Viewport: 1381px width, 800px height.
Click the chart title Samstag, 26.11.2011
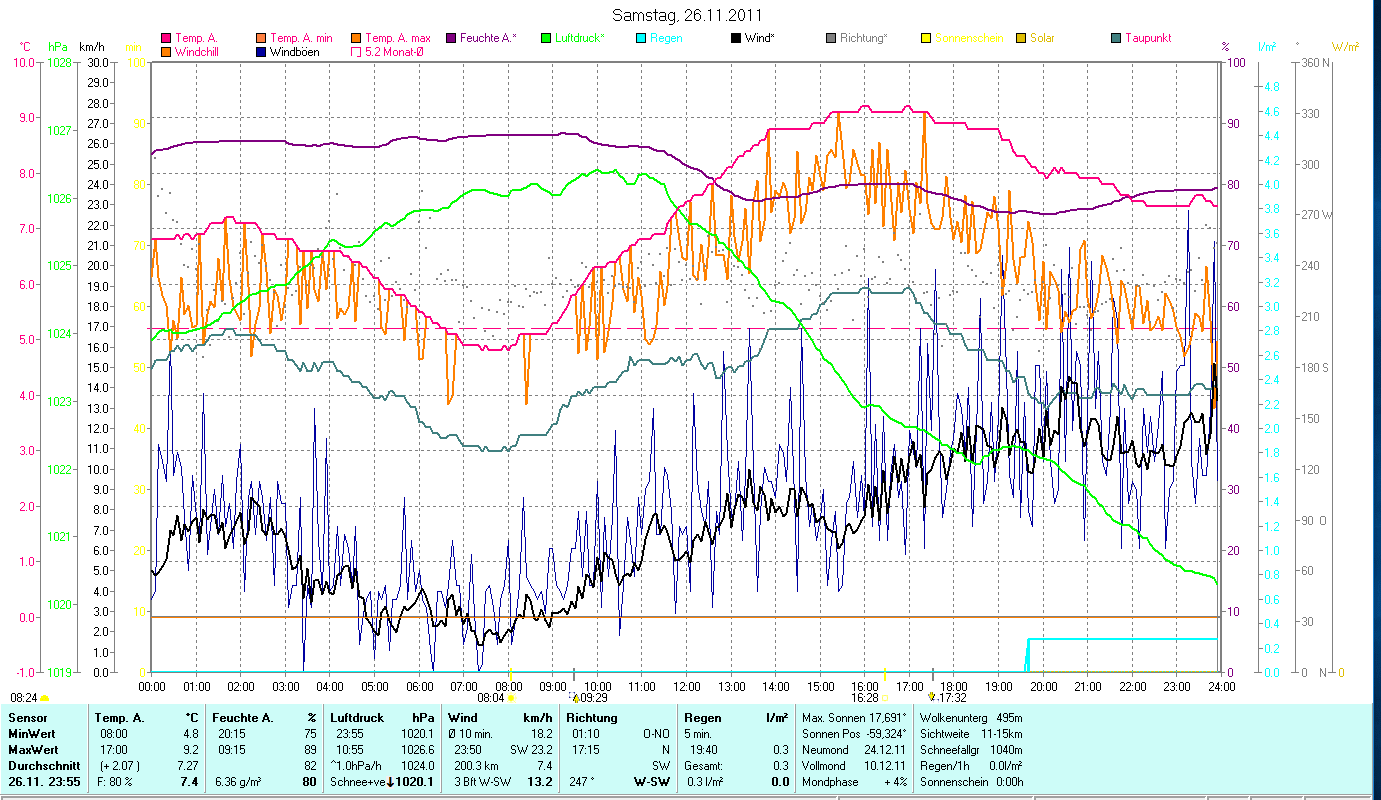(x=690, y=15)
